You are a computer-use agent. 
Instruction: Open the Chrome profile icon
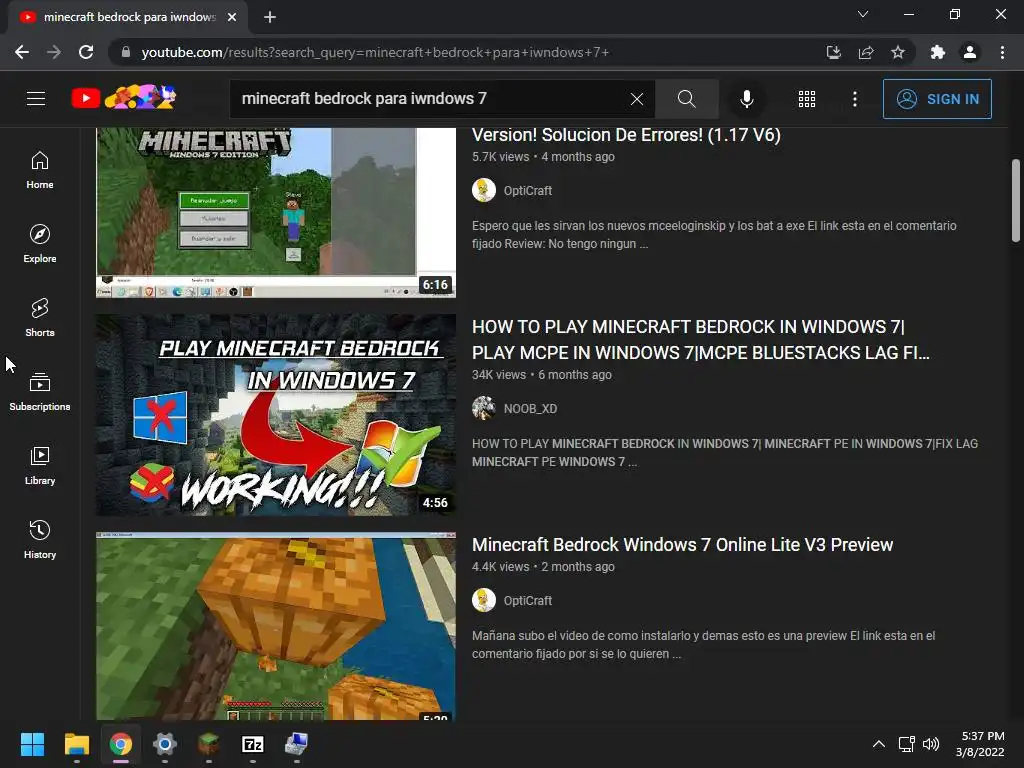click(x=970, y=52)
